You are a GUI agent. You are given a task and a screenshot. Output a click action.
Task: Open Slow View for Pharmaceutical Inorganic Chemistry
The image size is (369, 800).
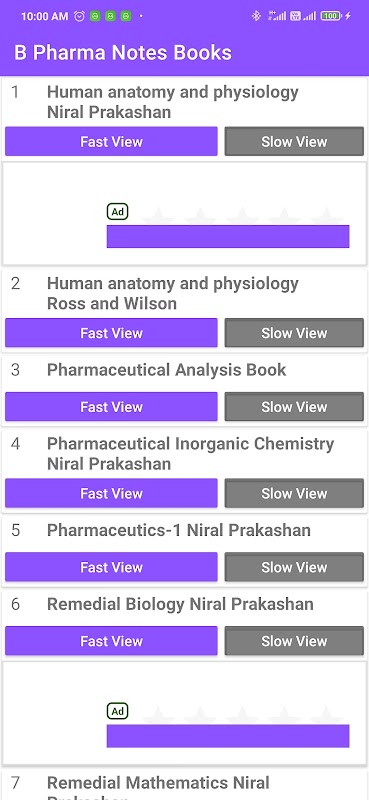294,493
